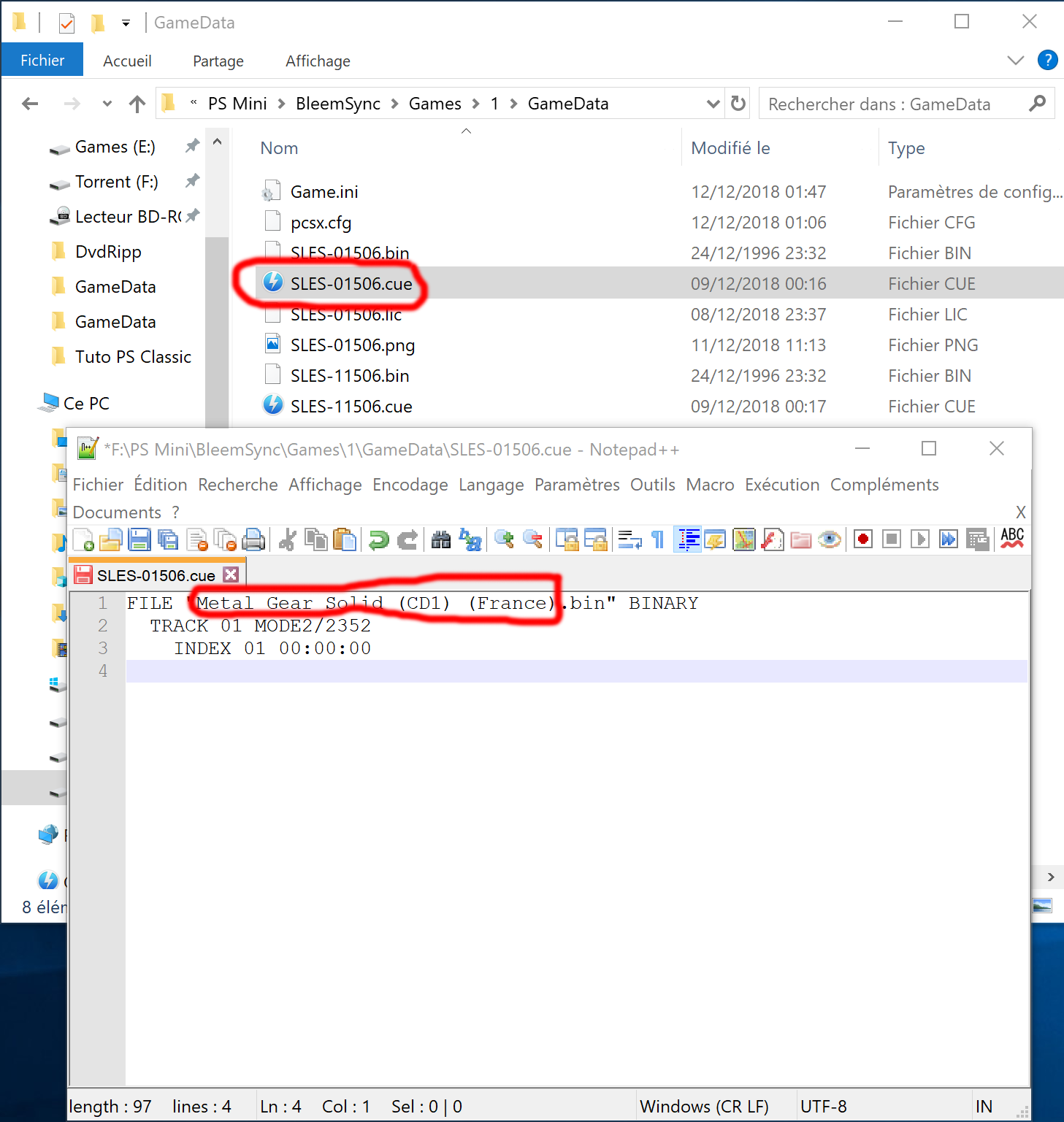Undo the last edit with the green arrow
This screenshot has height=1122, width=1064.
(378, 539)
